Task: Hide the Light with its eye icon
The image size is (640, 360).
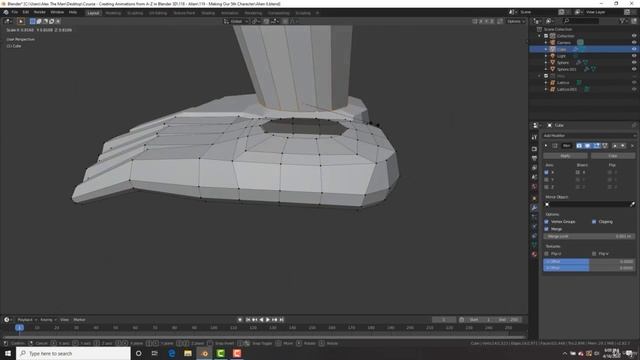Action: point(634,56)
